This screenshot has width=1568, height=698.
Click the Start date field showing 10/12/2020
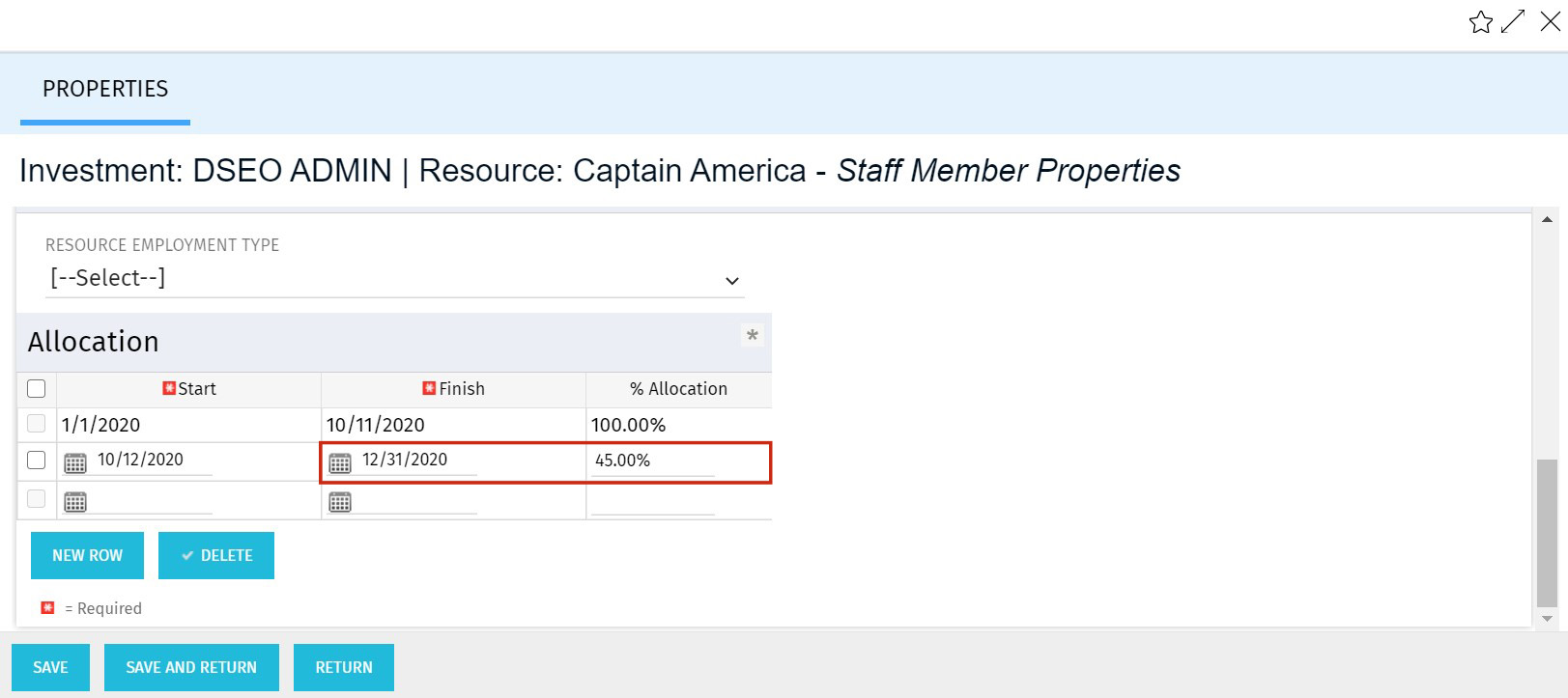[x=153, y=461]
